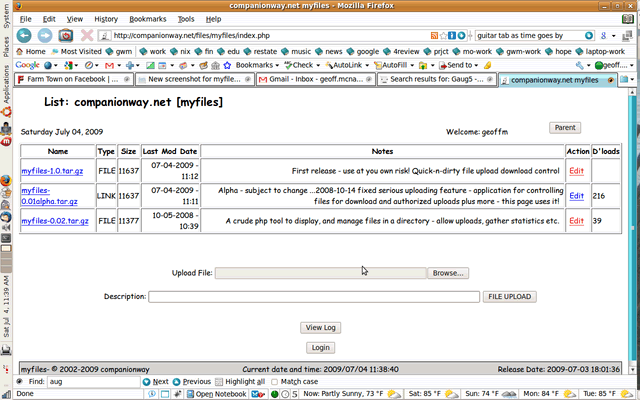This screenshot has width=640, height=400.
Task: Click the View Log button
Action: tap(320, 328)
